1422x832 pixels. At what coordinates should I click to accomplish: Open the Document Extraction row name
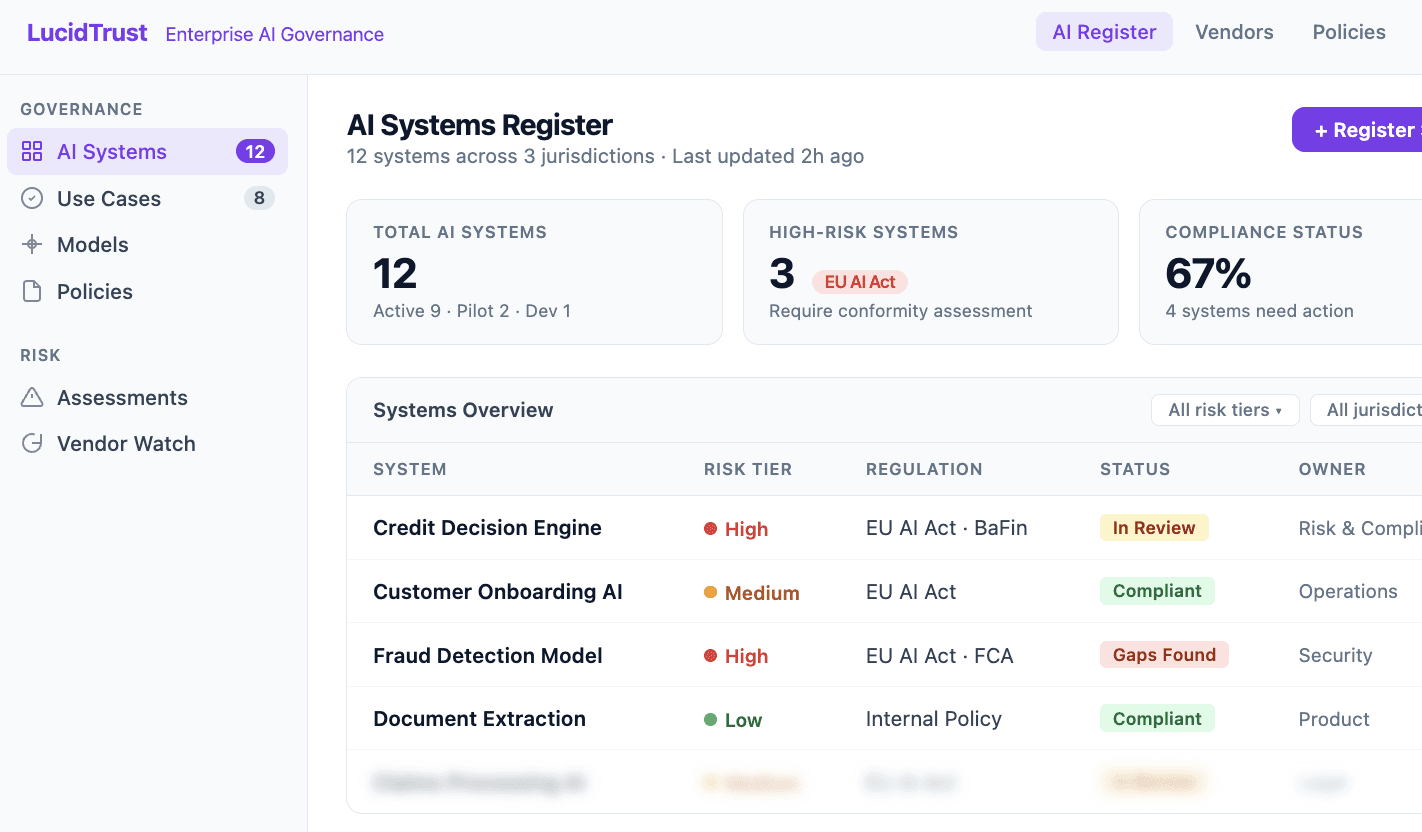479,719
